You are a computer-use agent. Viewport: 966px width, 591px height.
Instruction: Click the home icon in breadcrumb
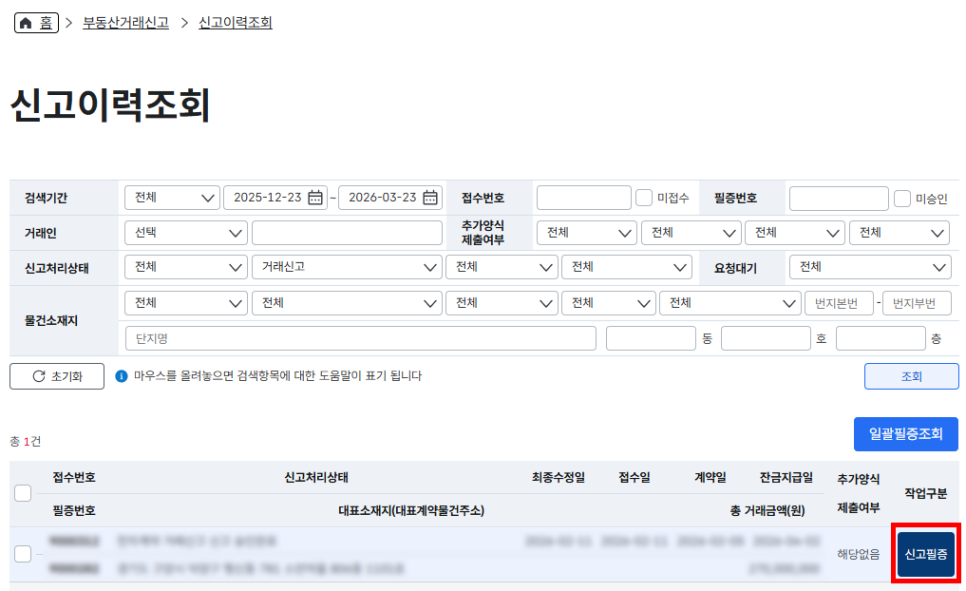tap(26, 22)
